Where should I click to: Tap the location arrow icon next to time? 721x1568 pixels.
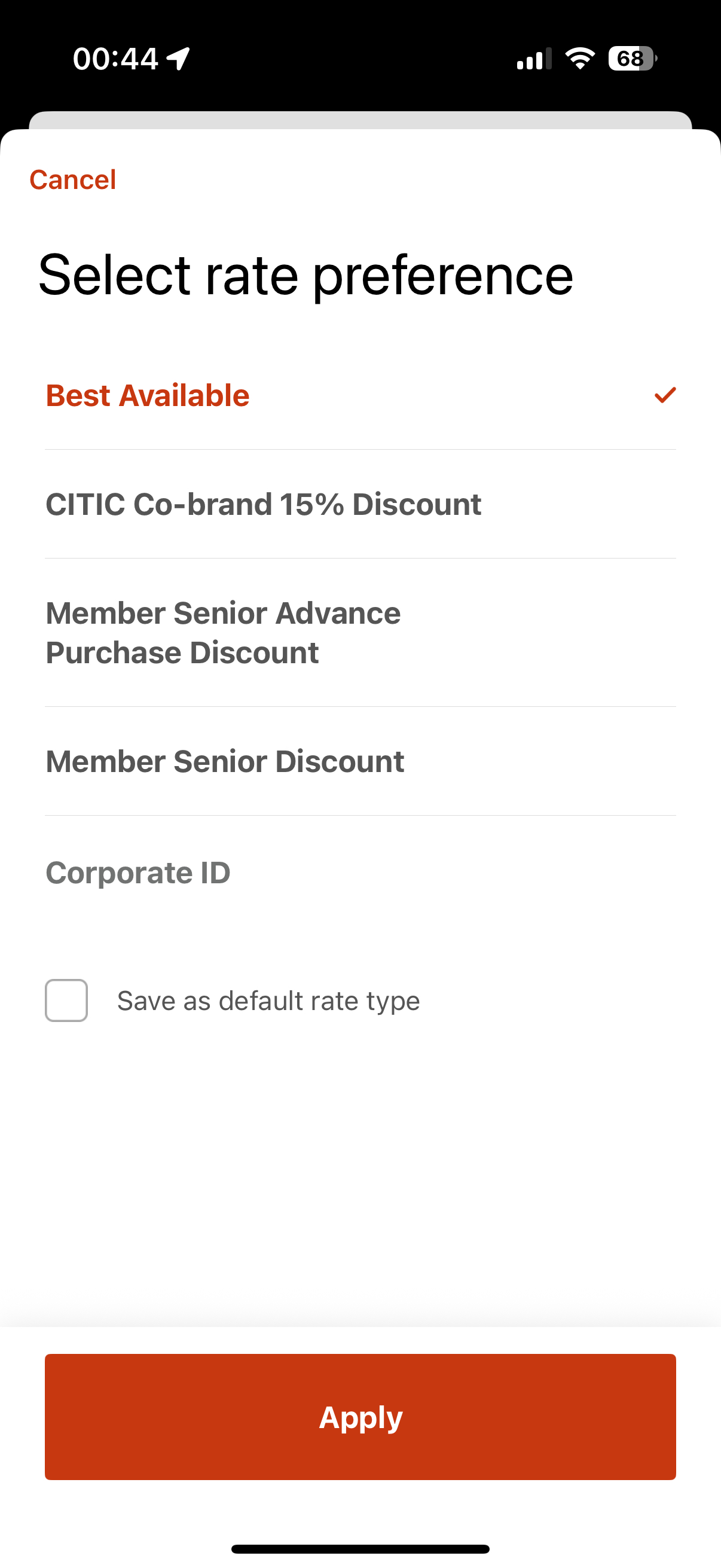click(x=178, y=59)
